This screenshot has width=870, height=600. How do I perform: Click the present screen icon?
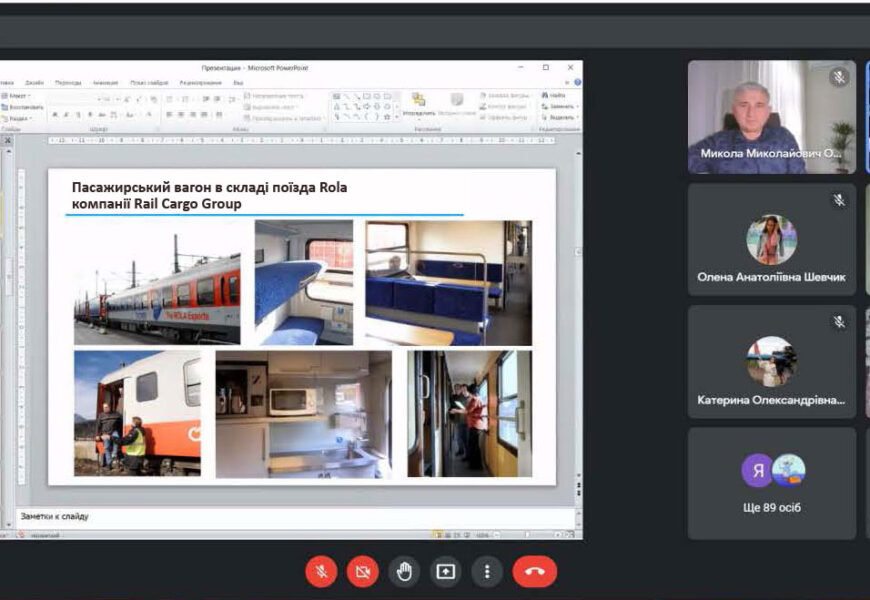click(445, 571)
